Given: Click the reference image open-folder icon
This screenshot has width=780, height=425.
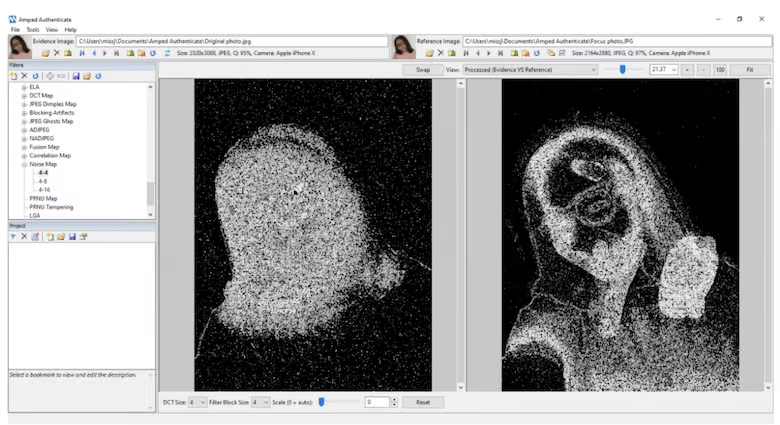Looking at the screenshot, I should pyautogui.click(x=429, y=53).
